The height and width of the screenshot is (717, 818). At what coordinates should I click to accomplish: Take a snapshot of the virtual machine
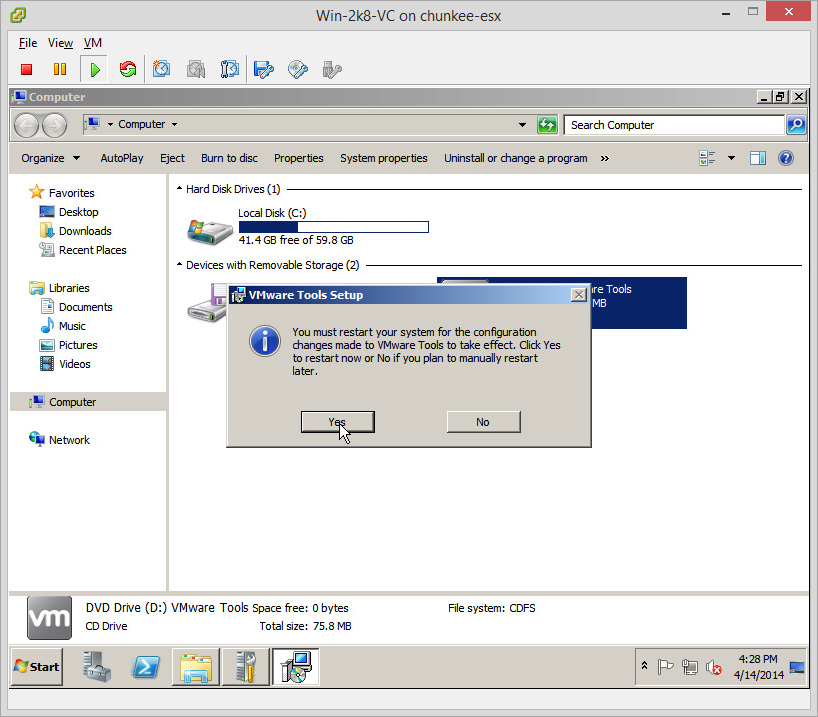tap(162, 69)
